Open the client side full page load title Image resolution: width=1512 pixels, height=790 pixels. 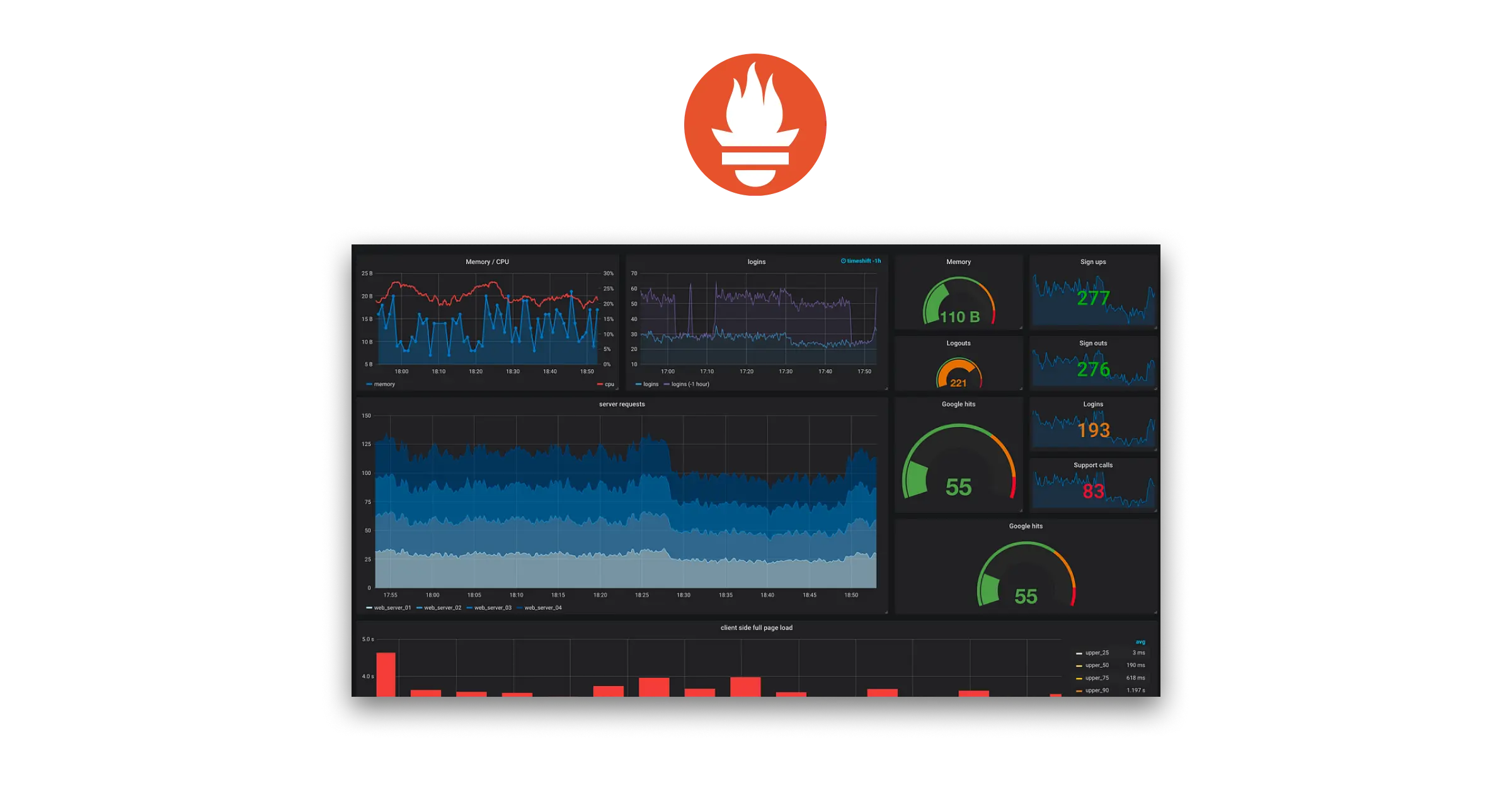click(x=757, y=628)
